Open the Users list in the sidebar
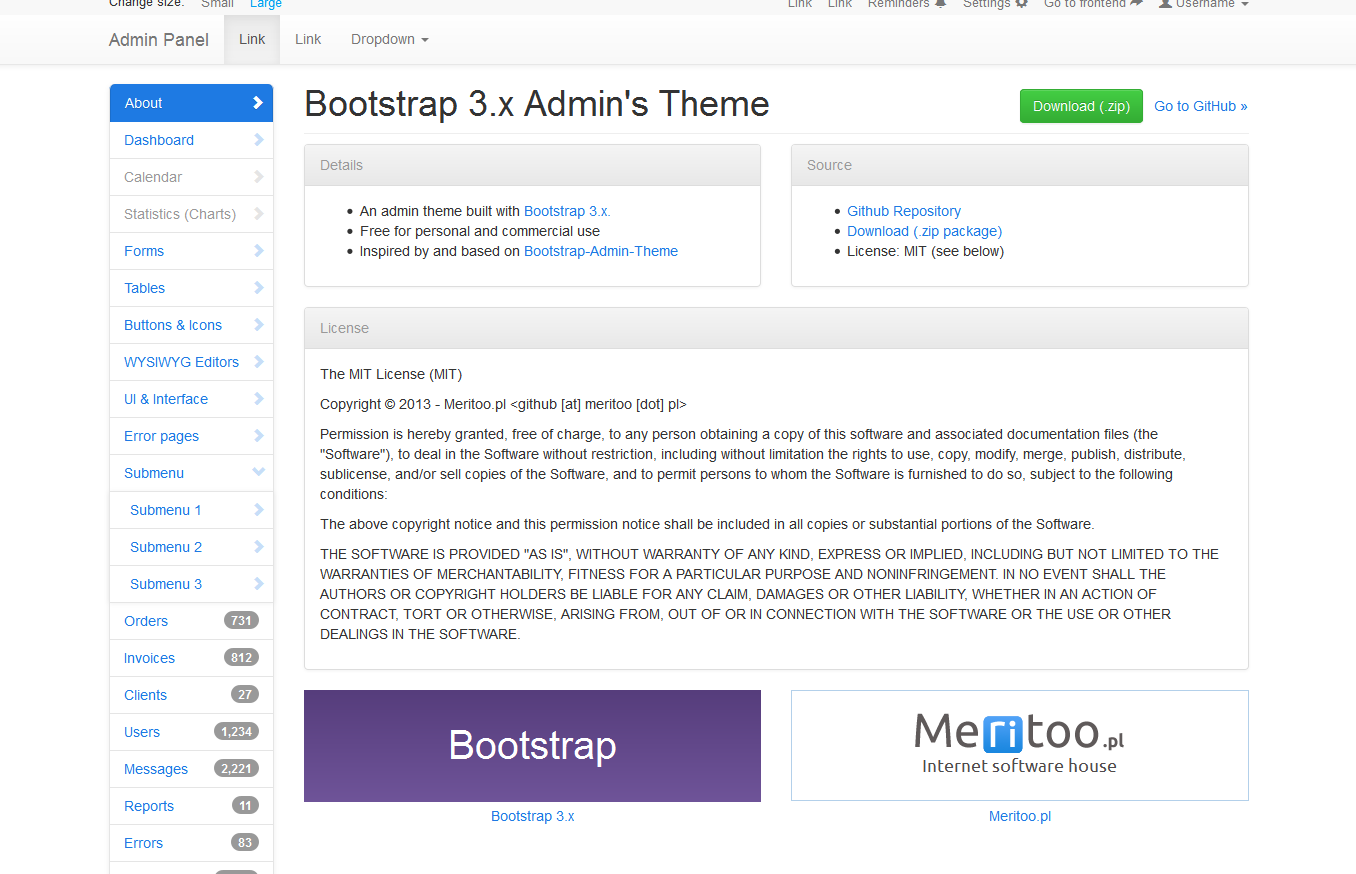Image resolution: width=1356 pixels, height=874 pixels. (x=191, y=732)
